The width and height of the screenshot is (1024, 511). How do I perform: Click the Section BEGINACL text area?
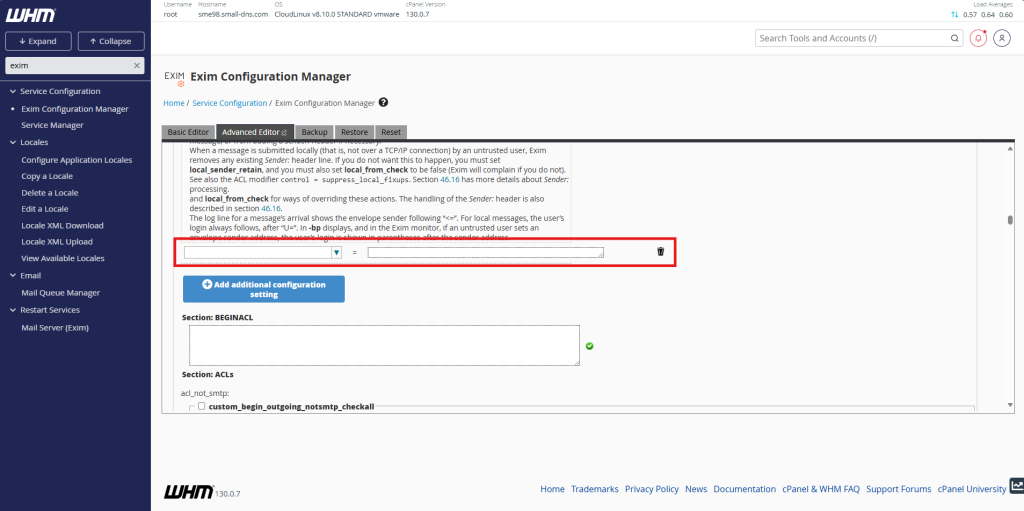click(384, 345)
